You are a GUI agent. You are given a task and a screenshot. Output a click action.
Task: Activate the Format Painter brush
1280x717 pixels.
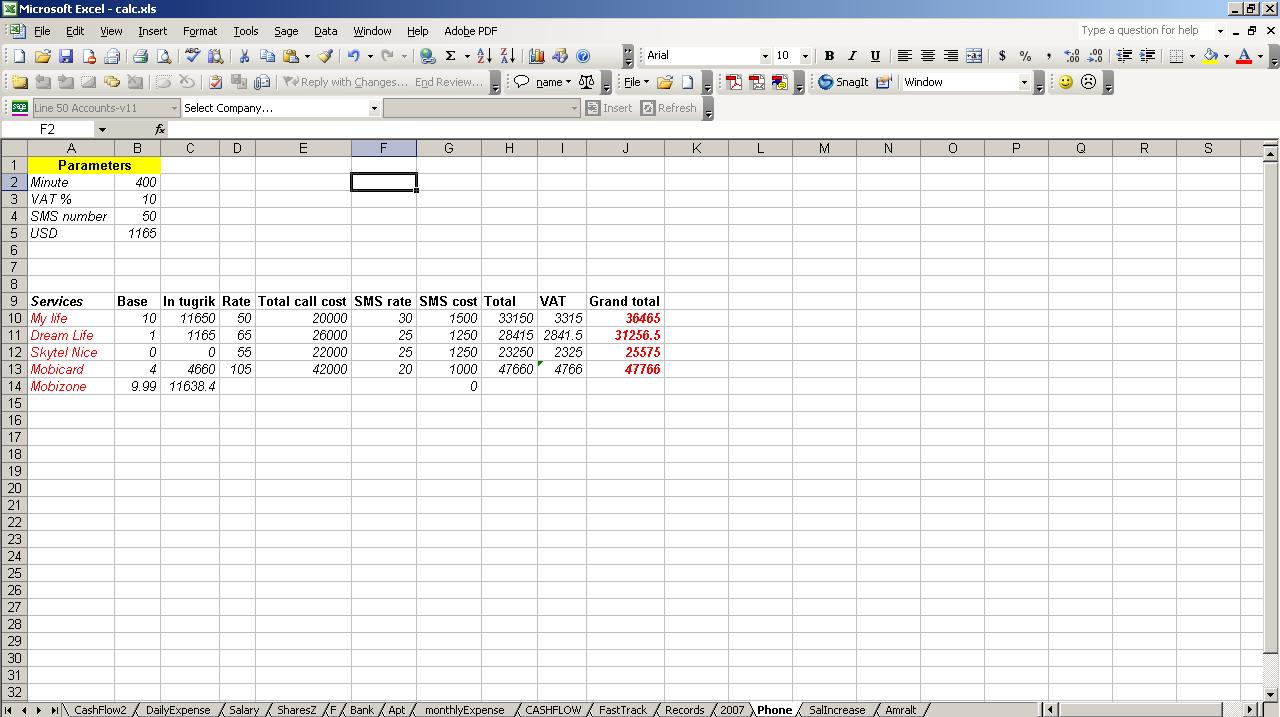[325, 56]
